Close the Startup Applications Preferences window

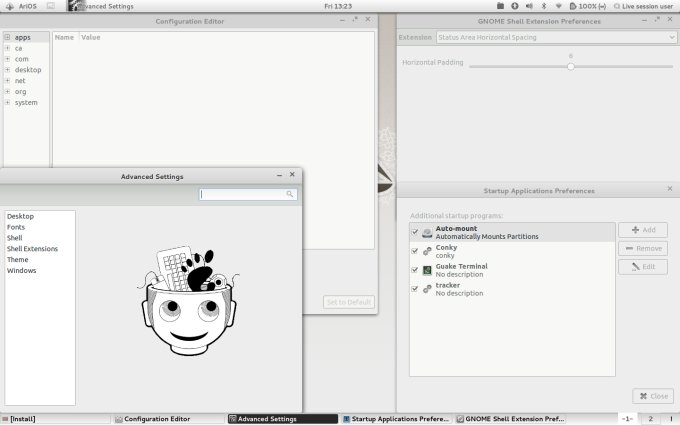point(670,189)
